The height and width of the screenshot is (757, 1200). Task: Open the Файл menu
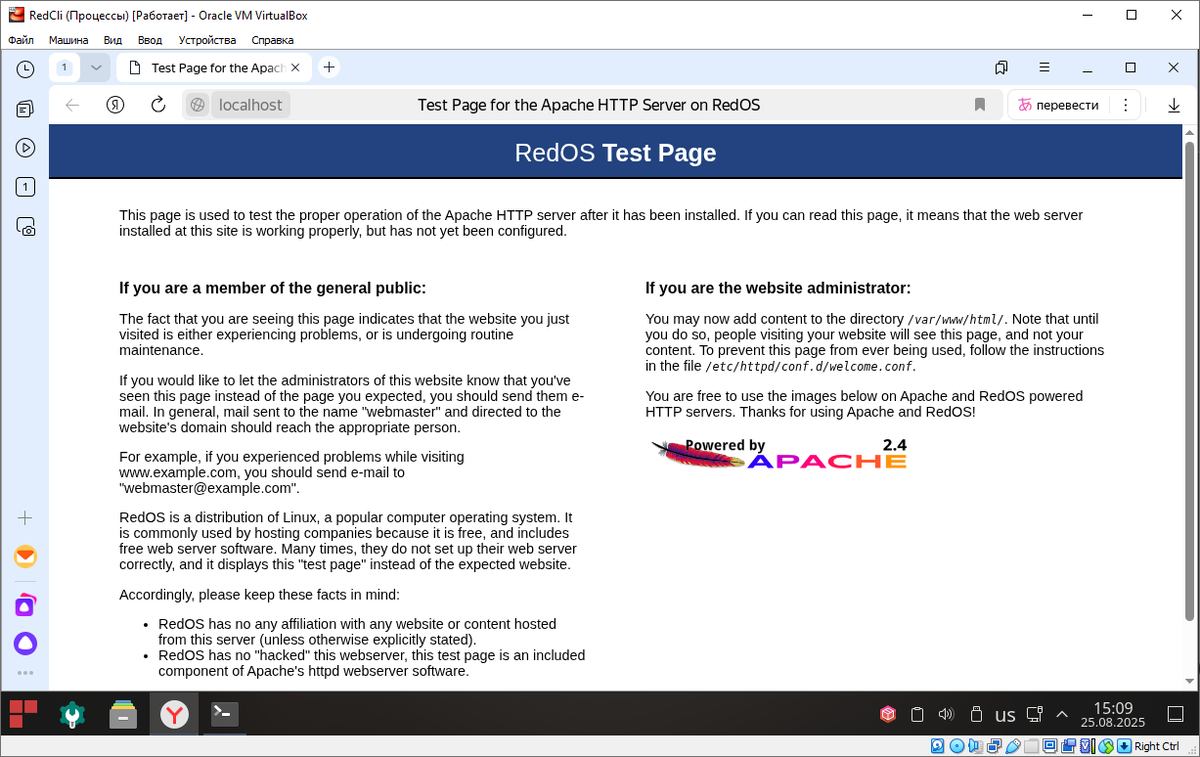[21, 40]
